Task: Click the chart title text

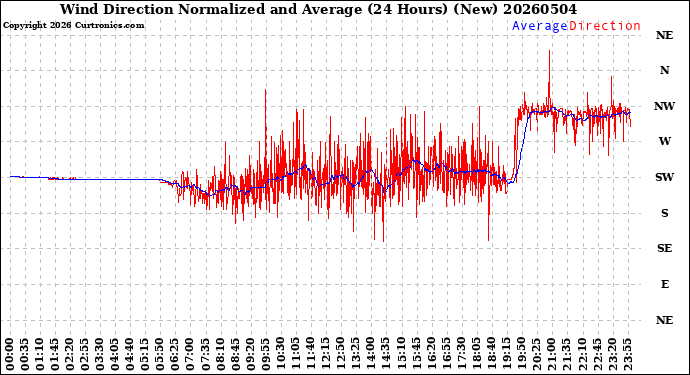Action: [318, 9]
